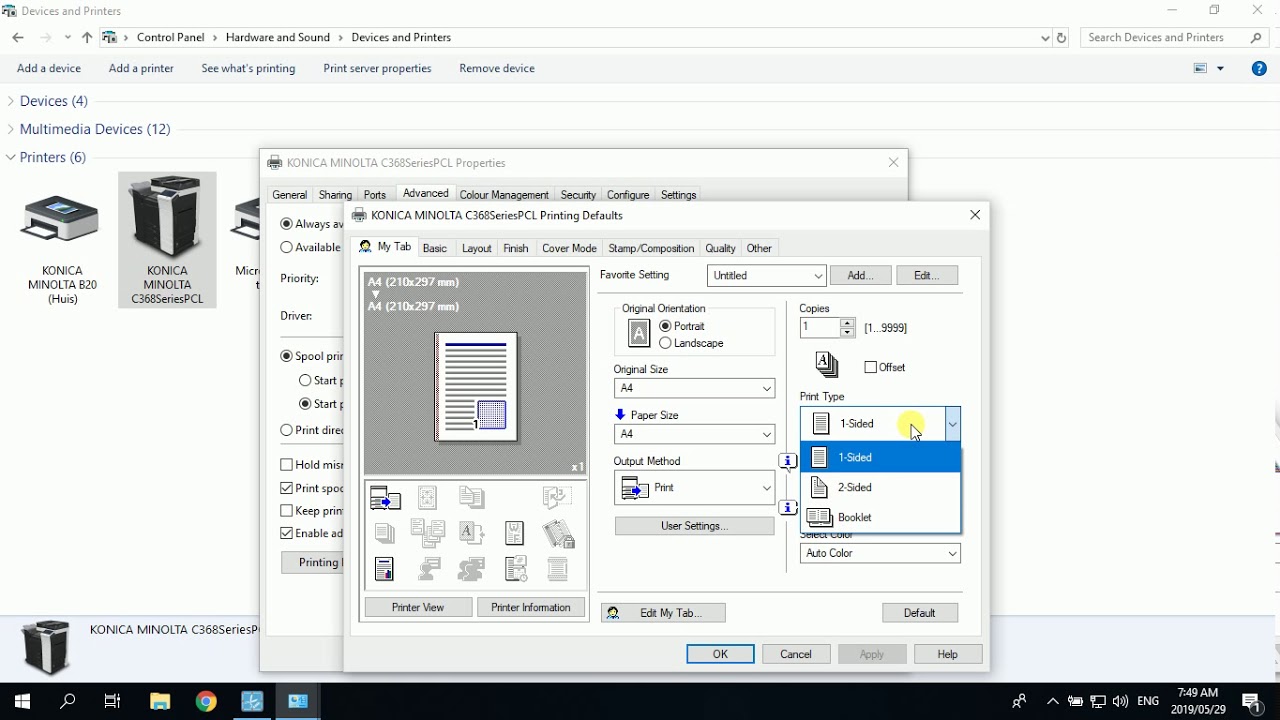This screenshot has width=1280, height=720.
Task: Click the greyed folded-sheets arrow icon in the grid's top row
Action: pos(557,497)
